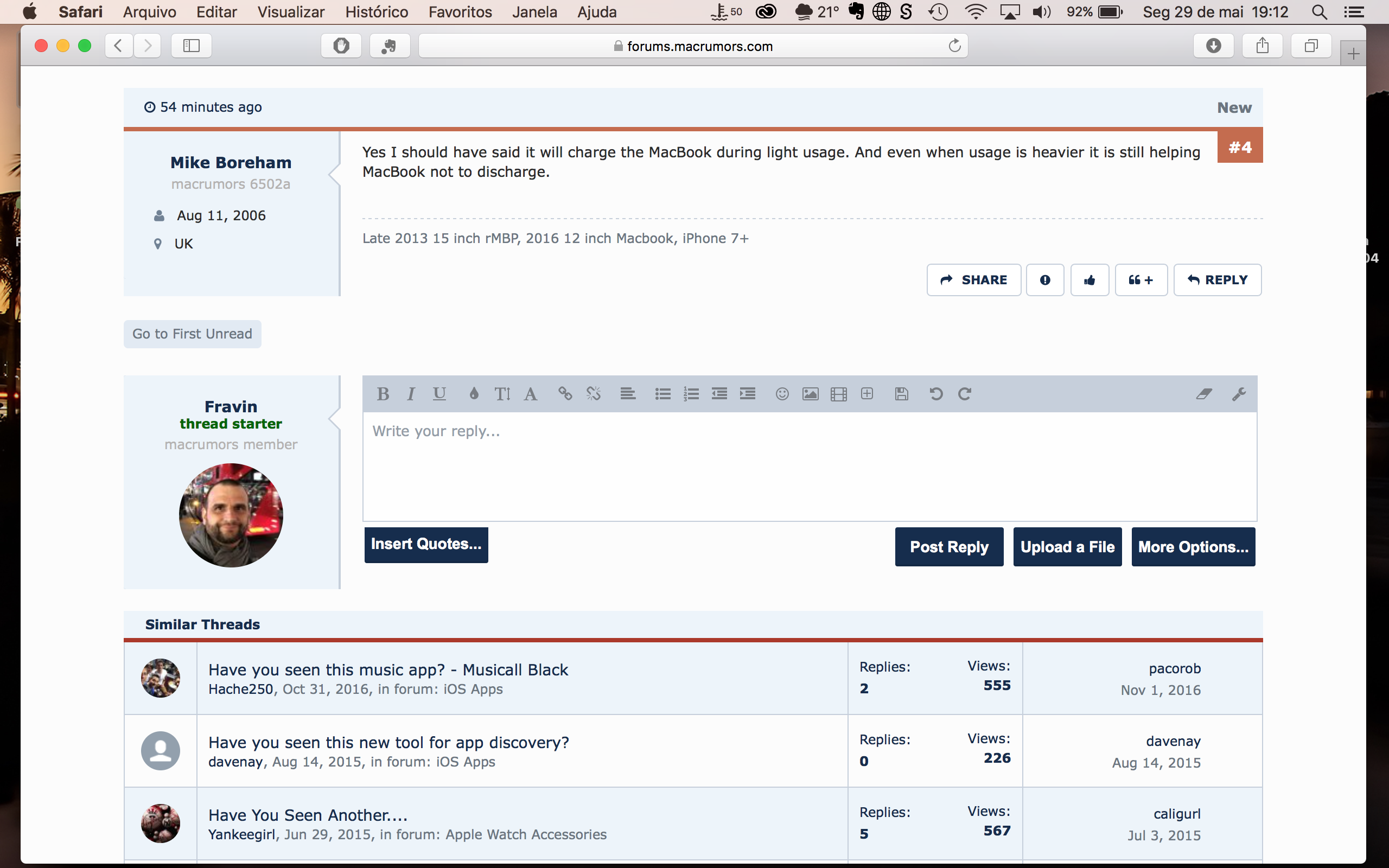Remove formatting with eraser icon
This screenshot has width=1389, height=868.
[x=1204, y=394]
